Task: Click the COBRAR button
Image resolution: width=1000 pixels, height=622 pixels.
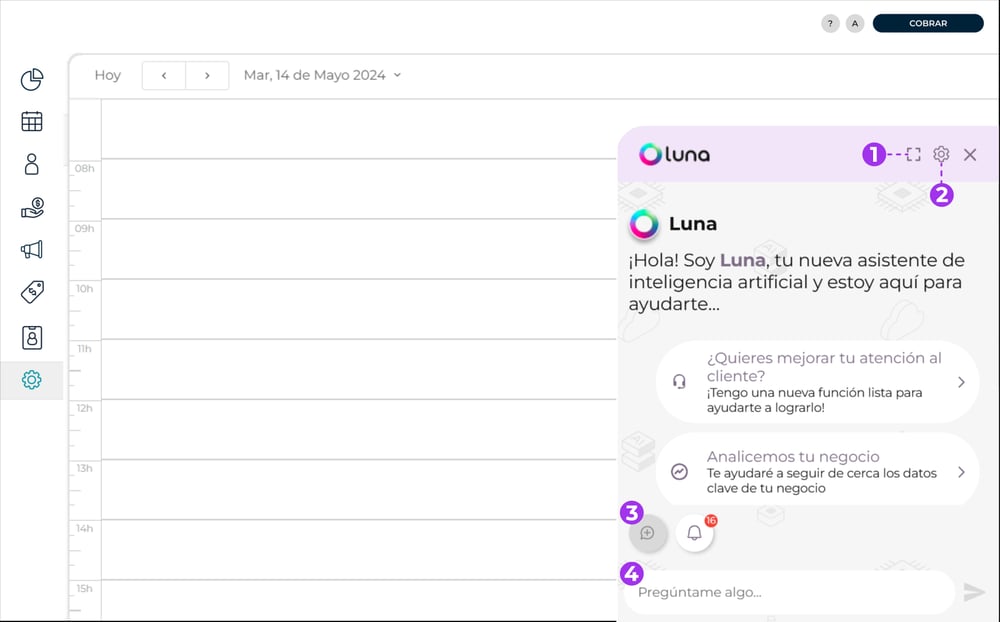Action: point(928,23)
